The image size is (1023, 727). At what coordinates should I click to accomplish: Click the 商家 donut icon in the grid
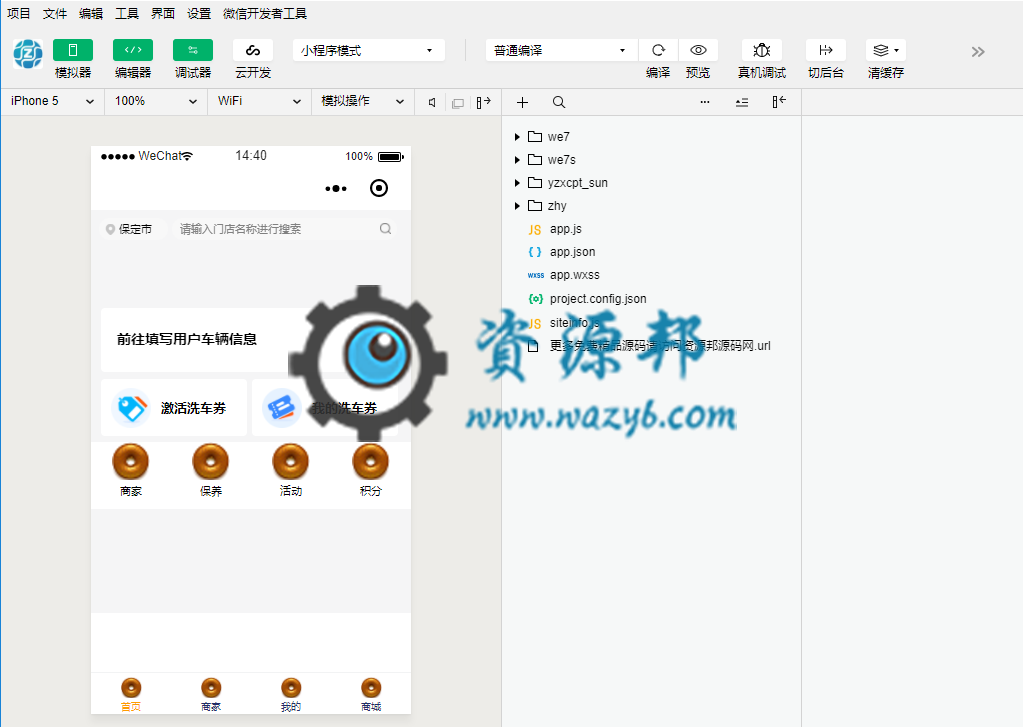pos(130,462)
